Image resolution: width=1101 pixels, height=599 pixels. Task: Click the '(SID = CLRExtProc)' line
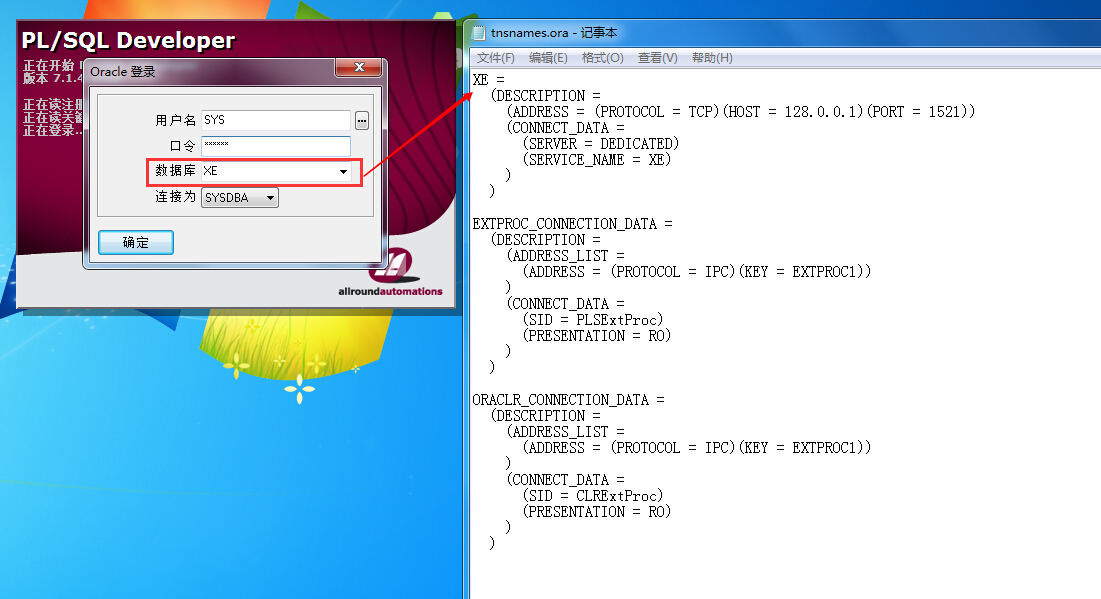(593, 496)
